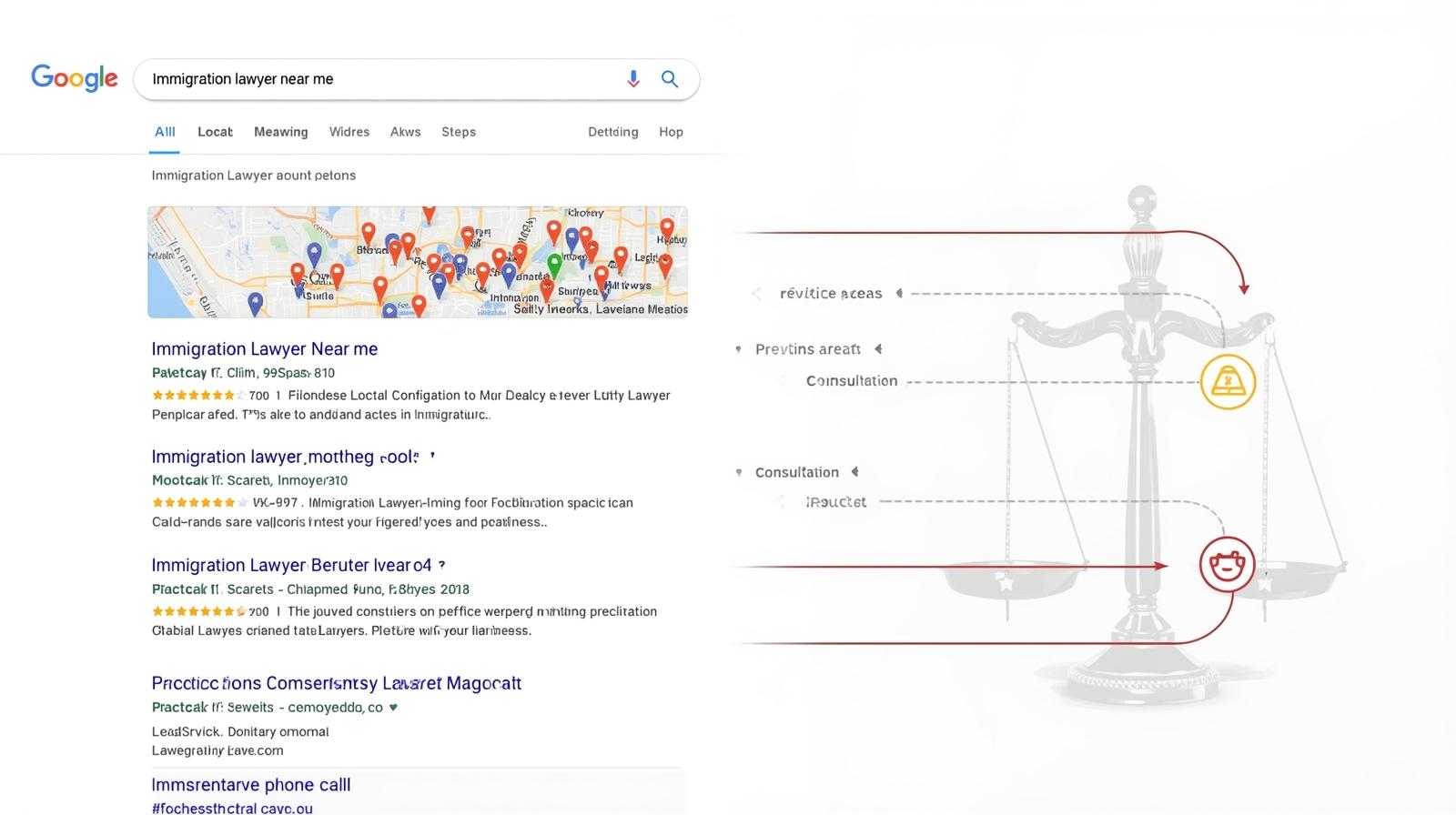Click the 'Palvetcay ℾ. Clim, 99Spas› 810' URL

243,373
